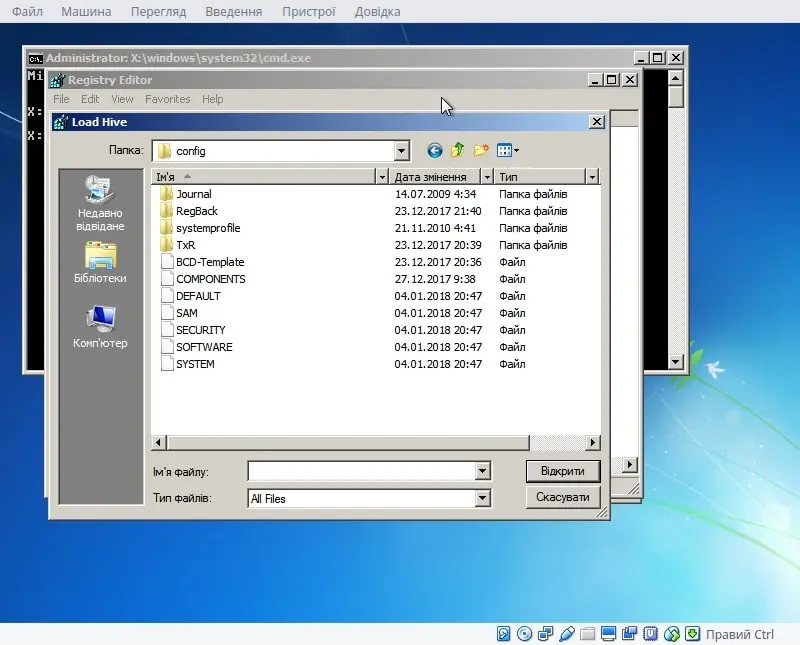Open VirtualBox Довідка menu
This screenshot has width=800, height=645.
(x=378, y=11)
